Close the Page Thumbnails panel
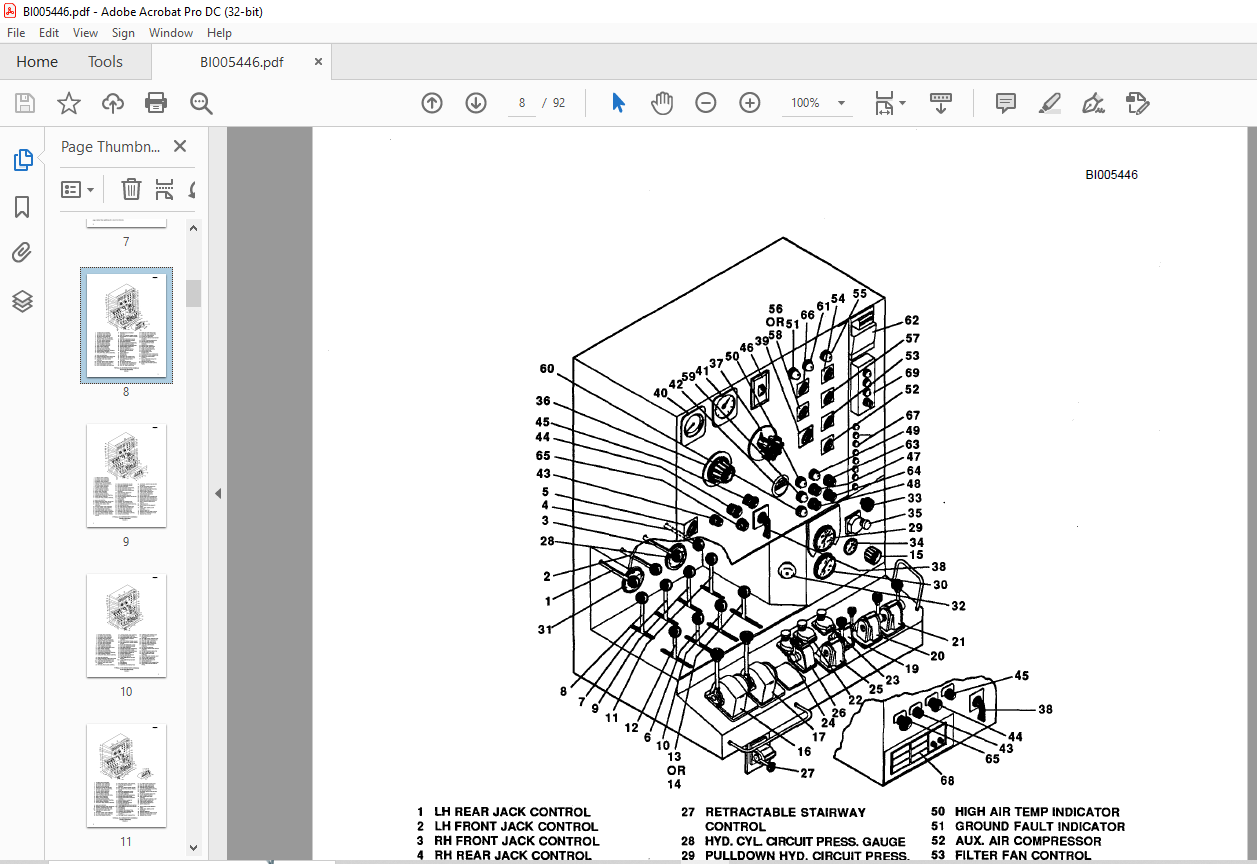Image resolution: width=1257 pixels, height=864 pixels. pos(180,146)
